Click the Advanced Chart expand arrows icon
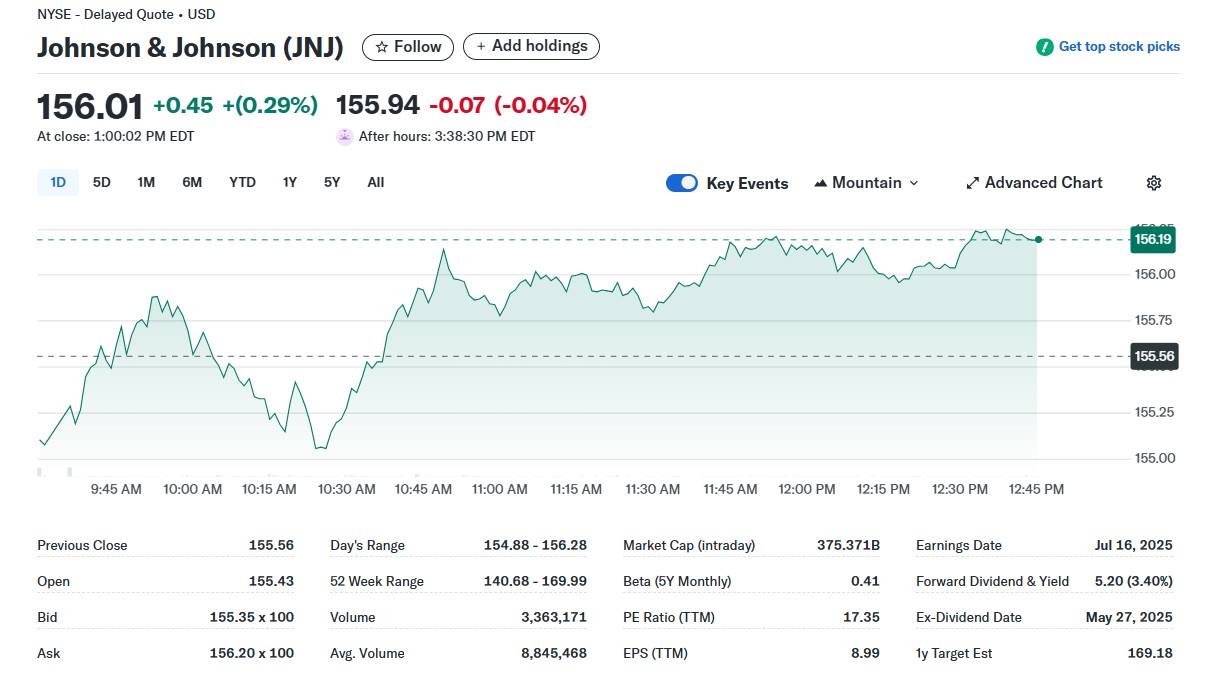 (972, 183)
